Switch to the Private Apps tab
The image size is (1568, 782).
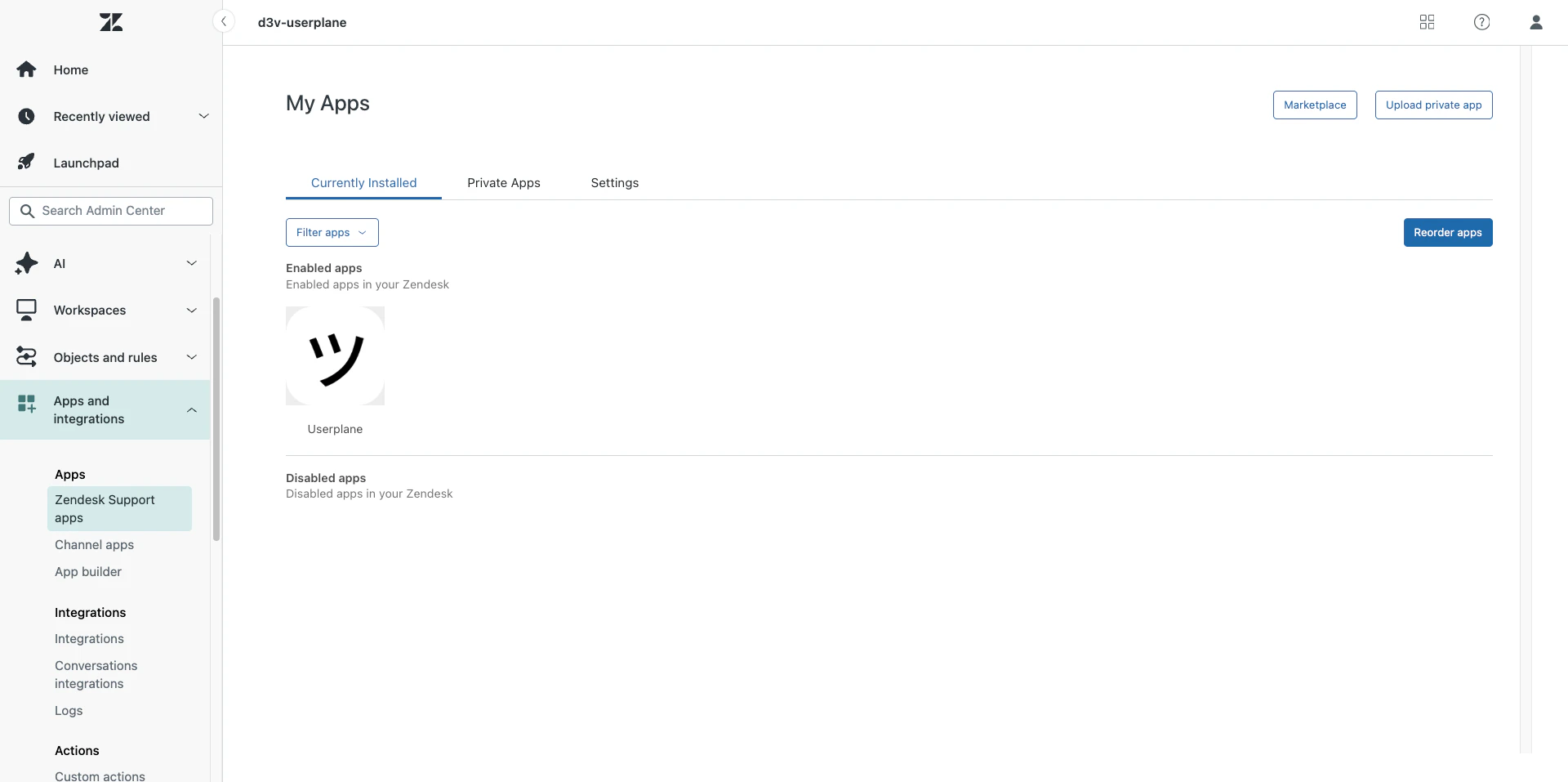[x=504, y=183]
